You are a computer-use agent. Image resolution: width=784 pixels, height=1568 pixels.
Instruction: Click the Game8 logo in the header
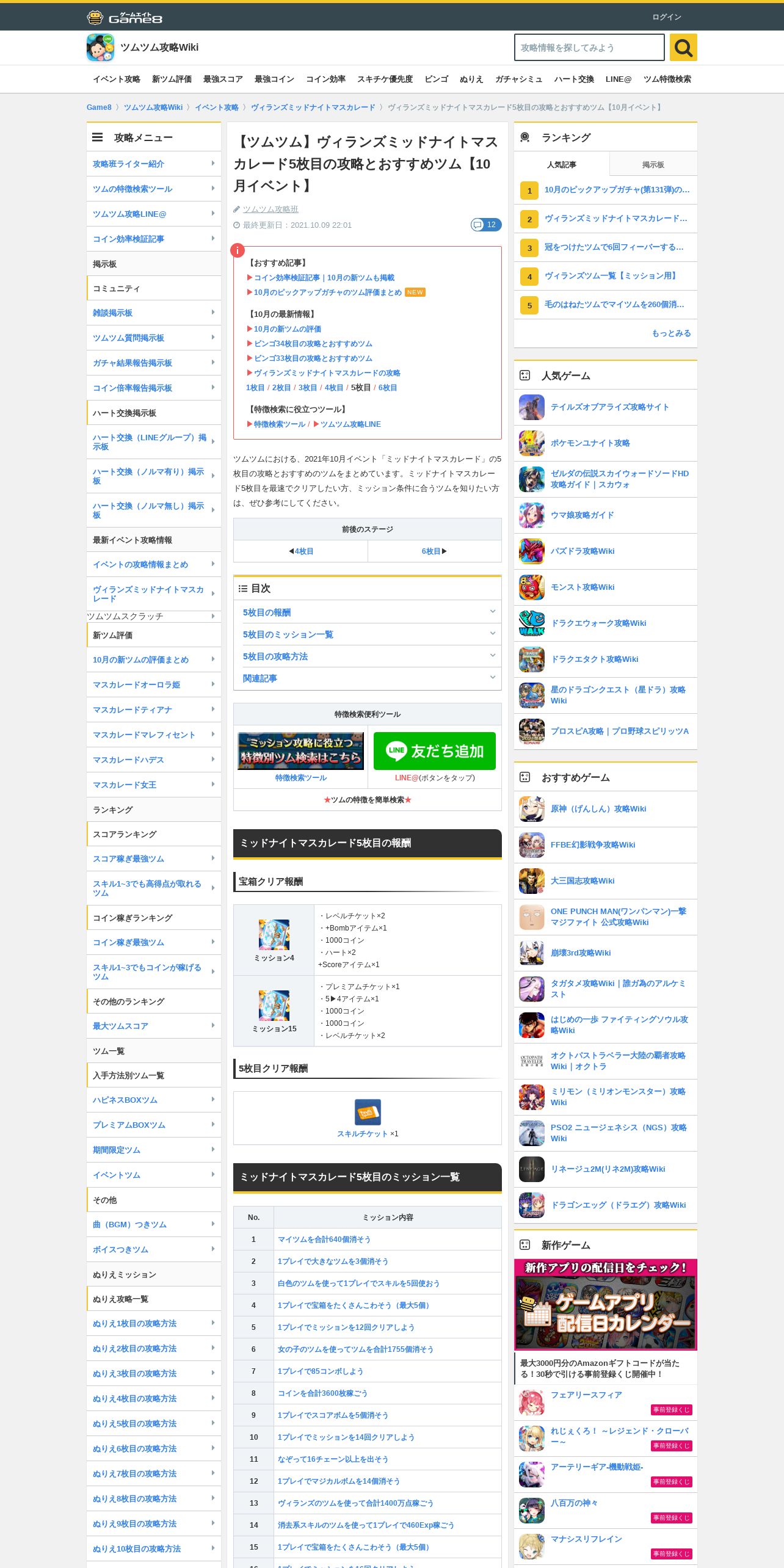point(125,17)
